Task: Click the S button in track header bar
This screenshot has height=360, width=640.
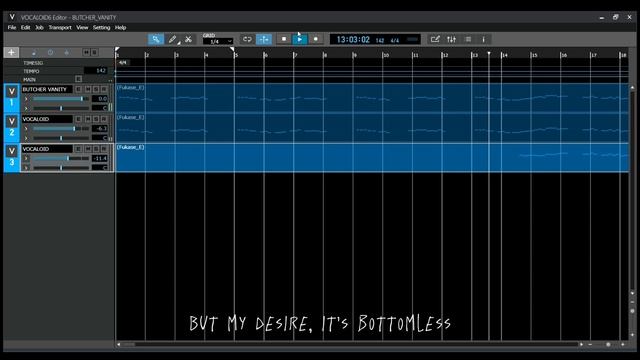Action: click(94, 53)
